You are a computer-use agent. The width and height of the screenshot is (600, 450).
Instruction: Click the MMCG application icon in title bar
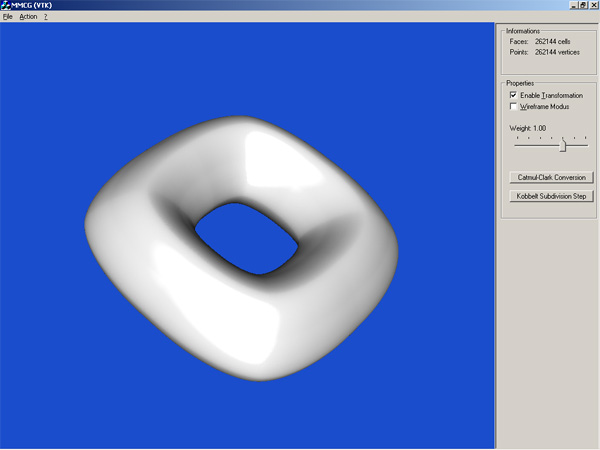(x=5, y=5)
